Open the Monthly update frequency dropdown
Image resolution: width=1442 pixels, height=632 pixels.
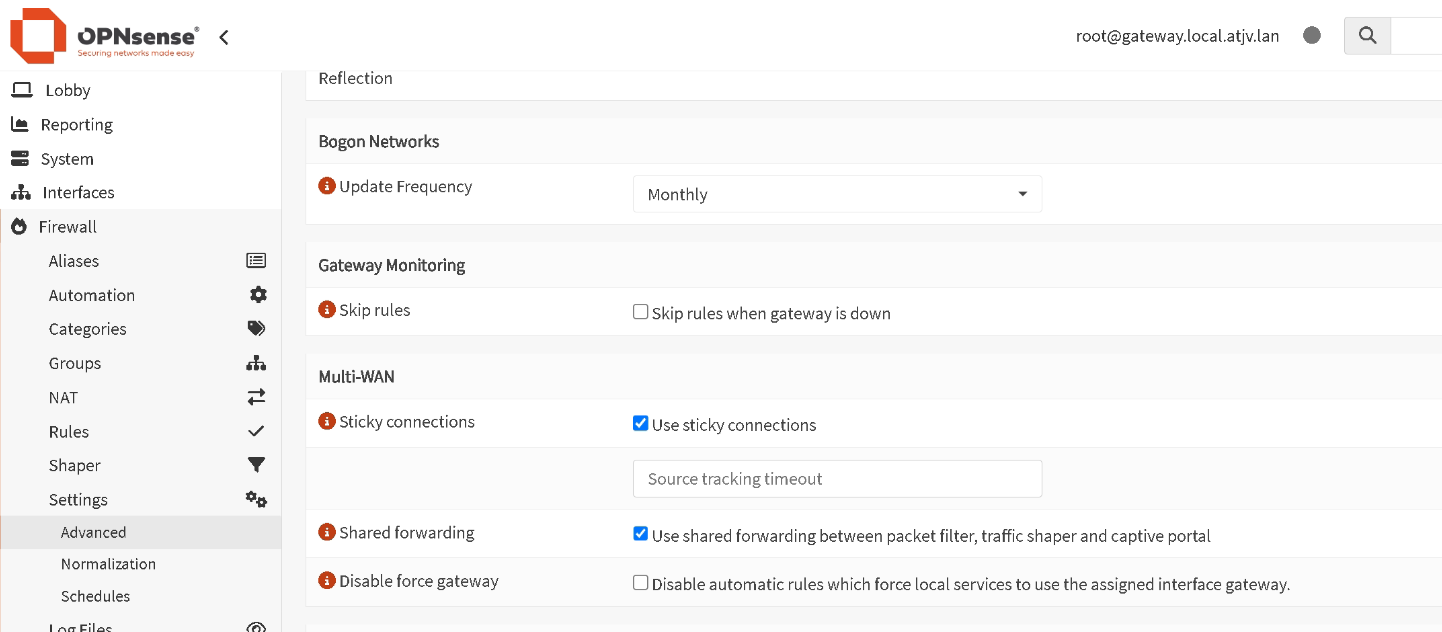point(837,194)
